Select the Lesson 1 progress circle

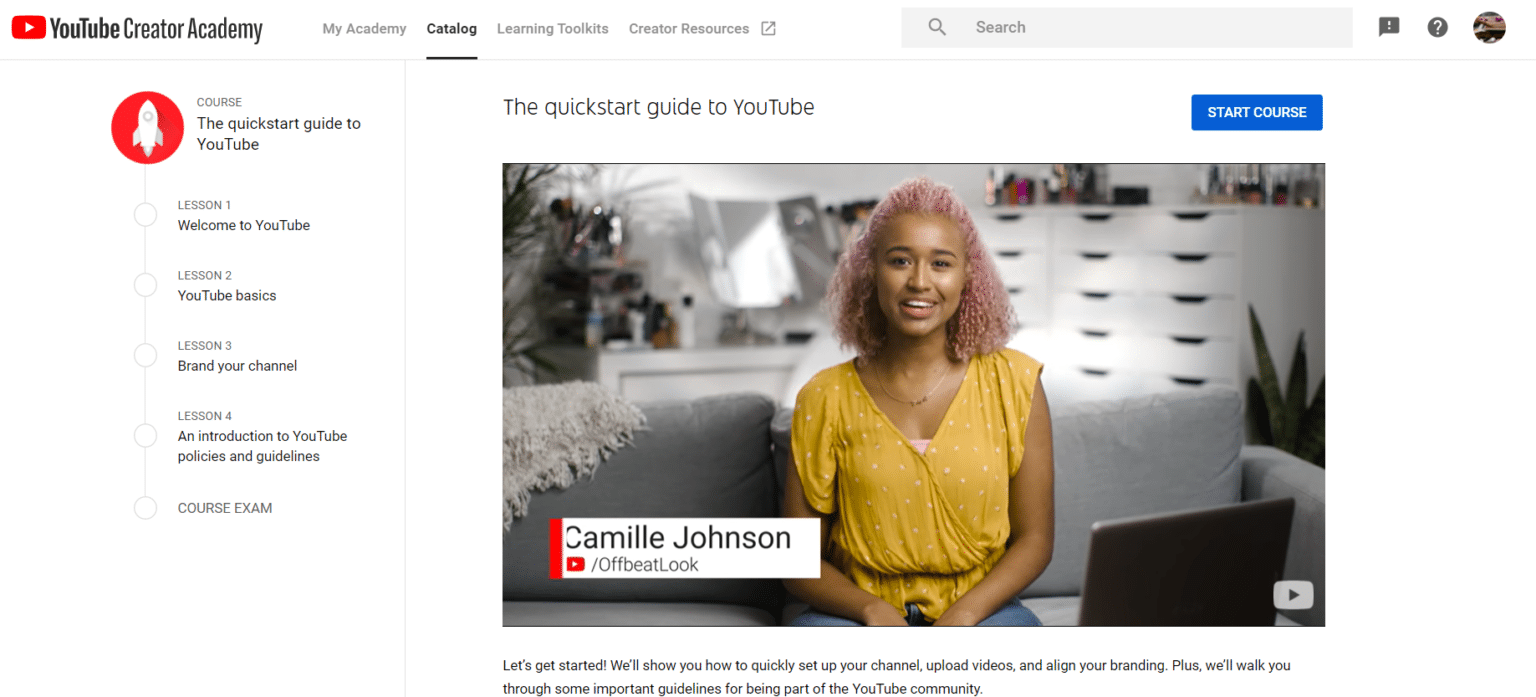[146, 215]
